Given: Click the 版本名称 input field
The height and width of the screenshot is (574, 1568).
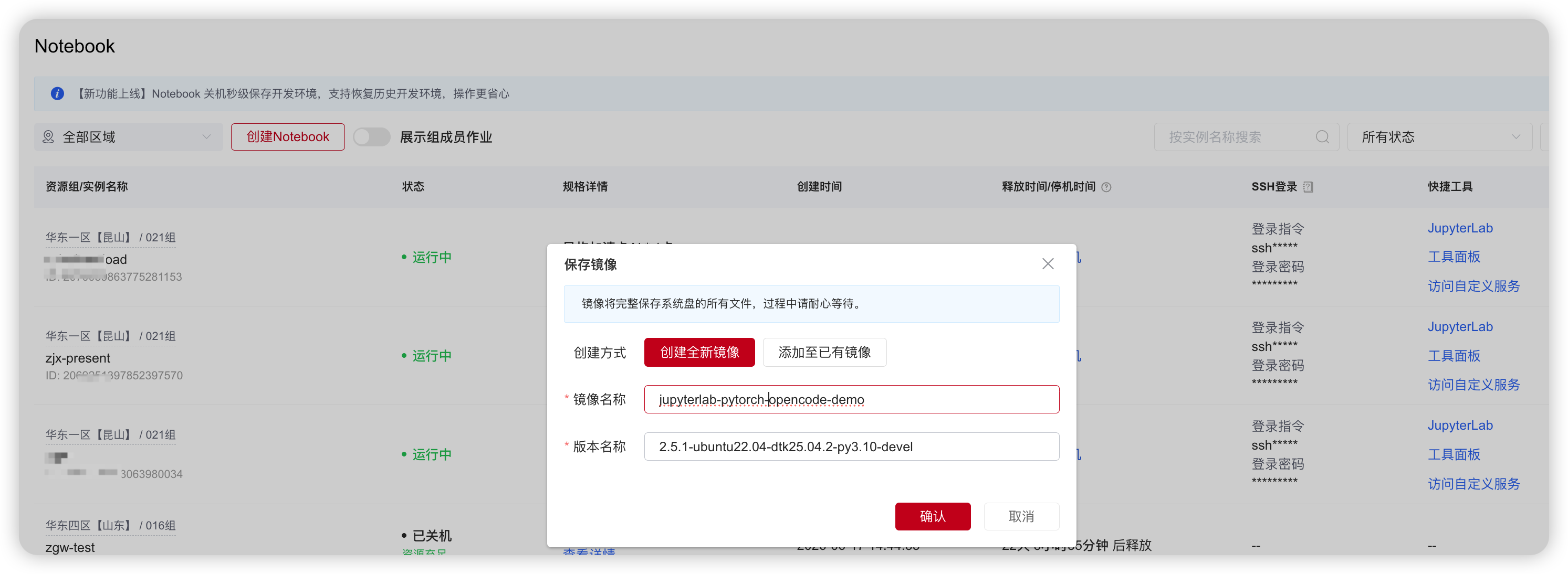Looking at the screenshot, I should pos(852,447).
